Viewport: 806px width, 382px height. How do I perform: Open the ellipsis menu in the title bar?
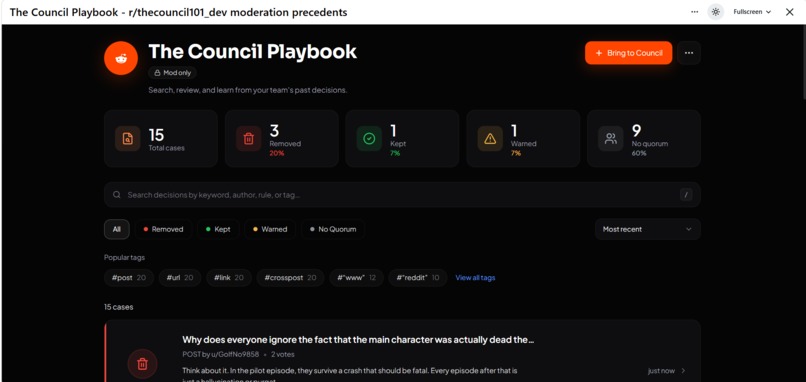(694, 12)
